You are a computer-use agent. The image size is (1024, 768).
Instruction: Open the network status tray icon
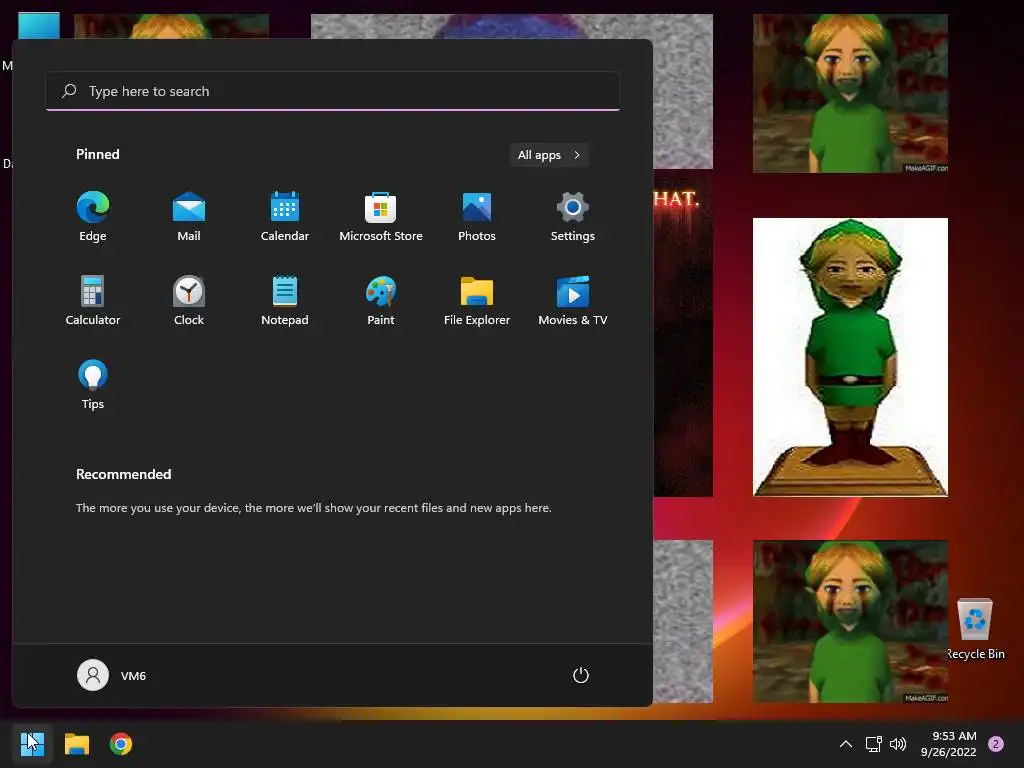(873, 744)
